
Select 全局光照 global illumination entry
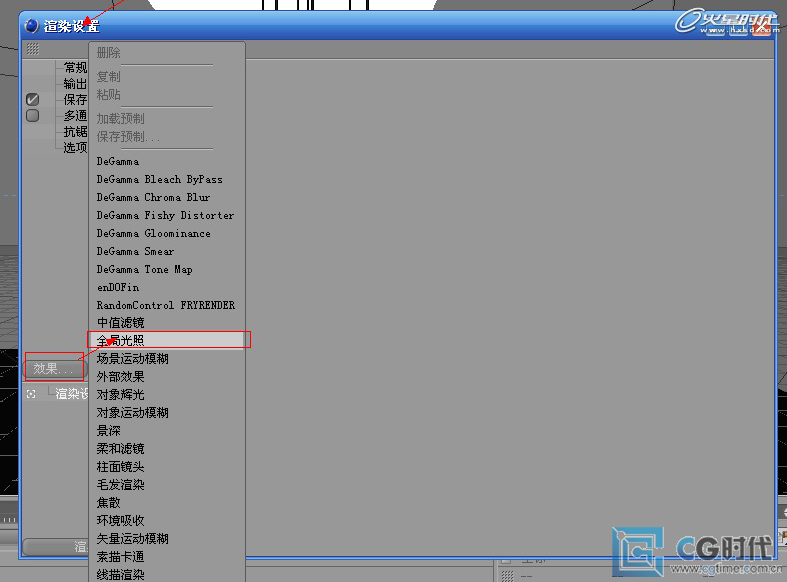click(167, 340)
